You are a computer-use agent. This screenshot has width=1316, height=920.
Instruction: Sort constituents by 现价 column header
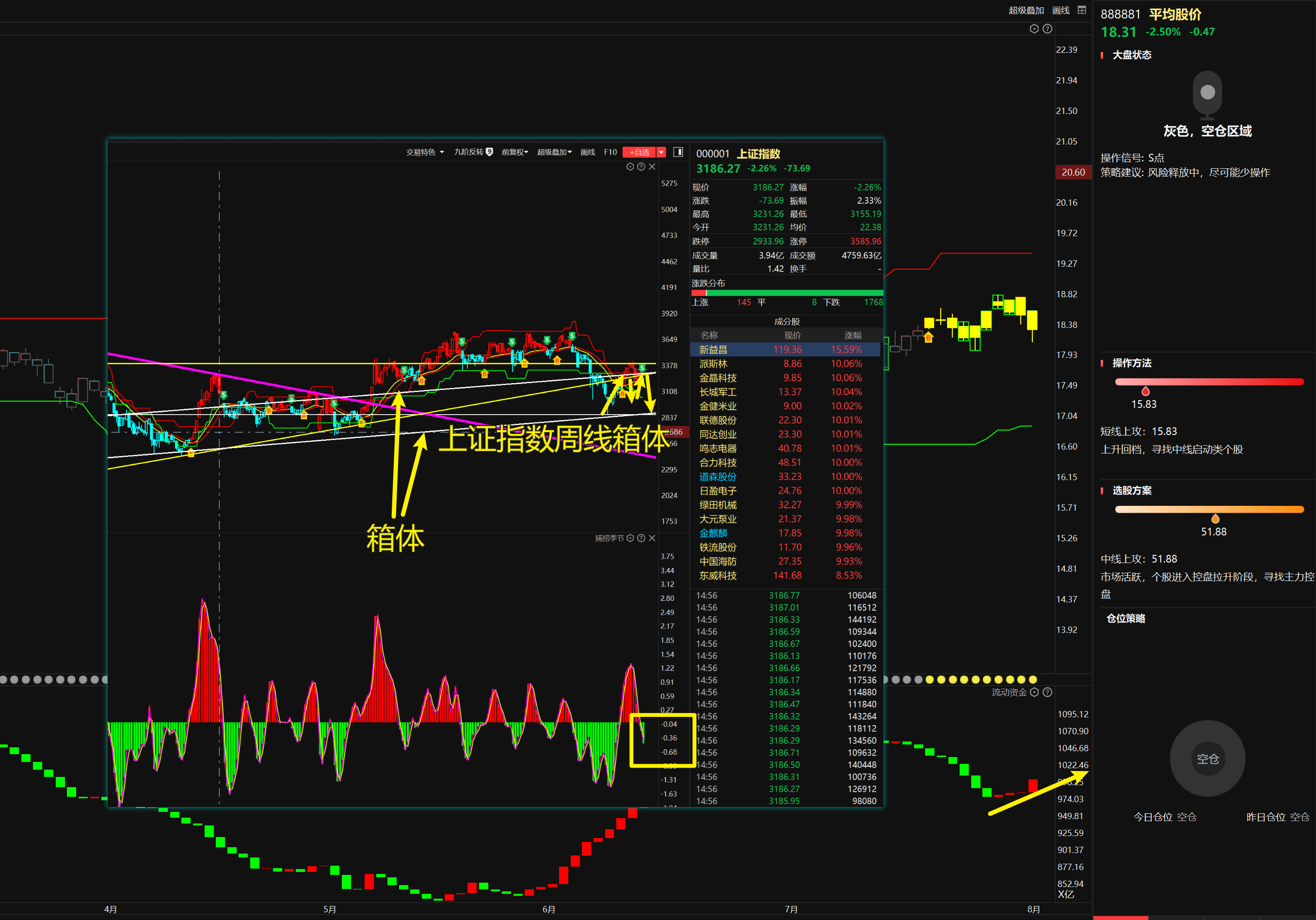(793, 335)
